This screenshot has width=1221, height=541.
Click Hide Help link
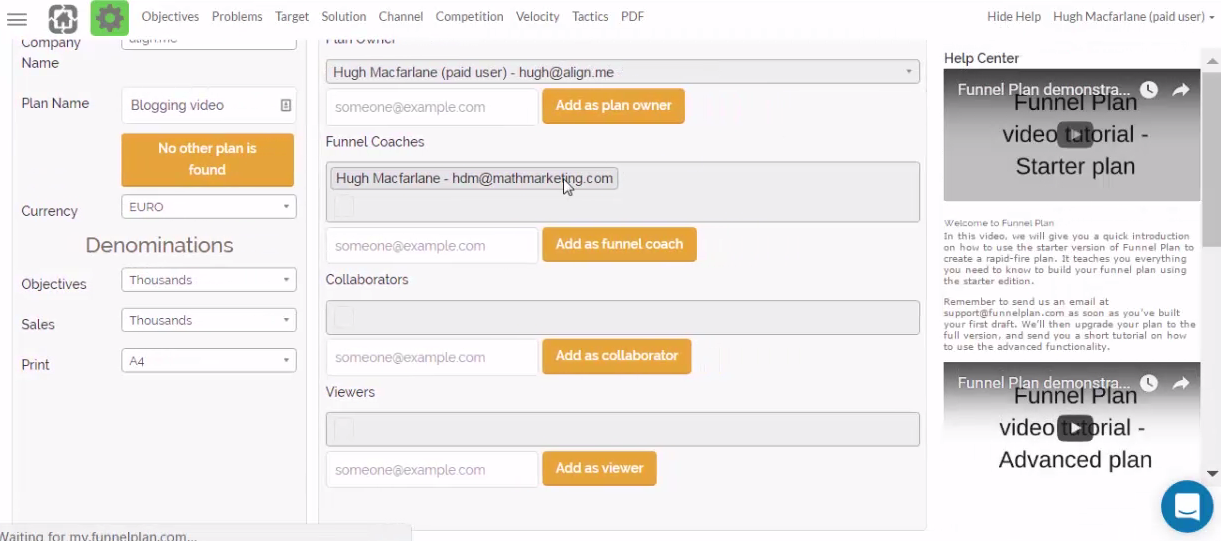tap(1014, 17)
